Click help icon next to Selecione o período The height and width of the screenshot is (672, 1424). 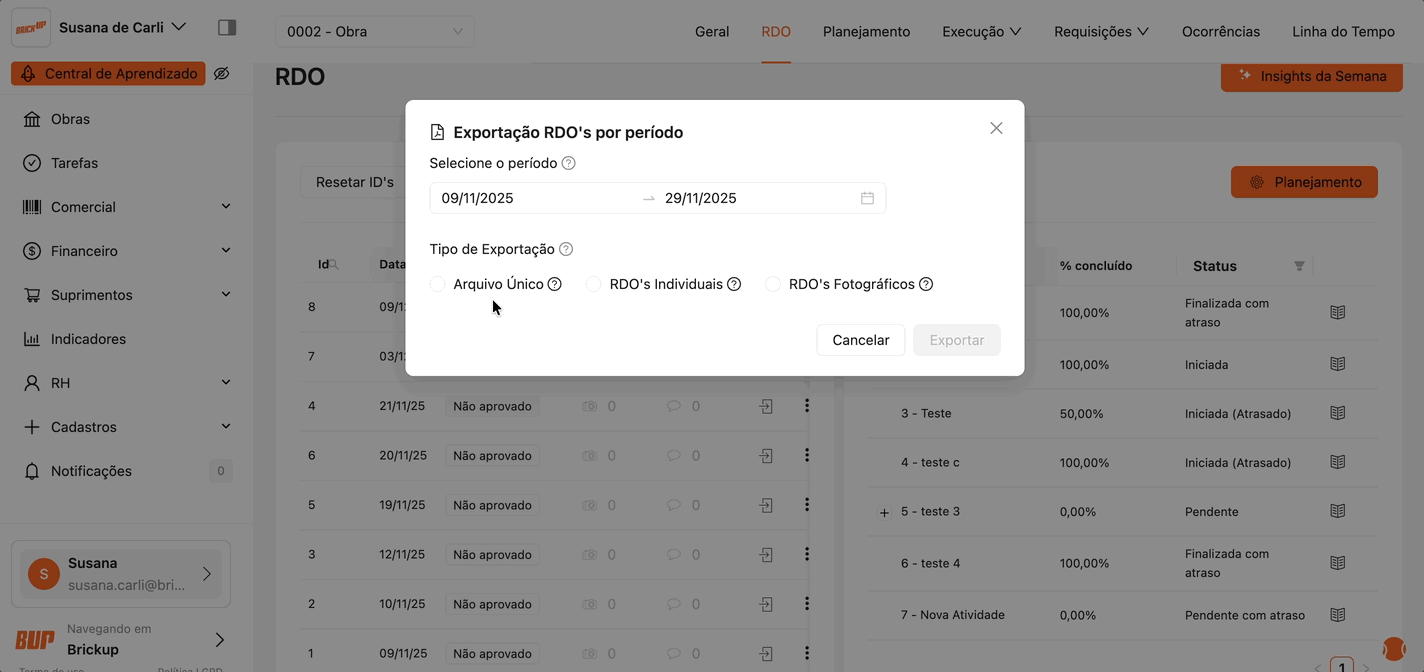click(568, 163)
